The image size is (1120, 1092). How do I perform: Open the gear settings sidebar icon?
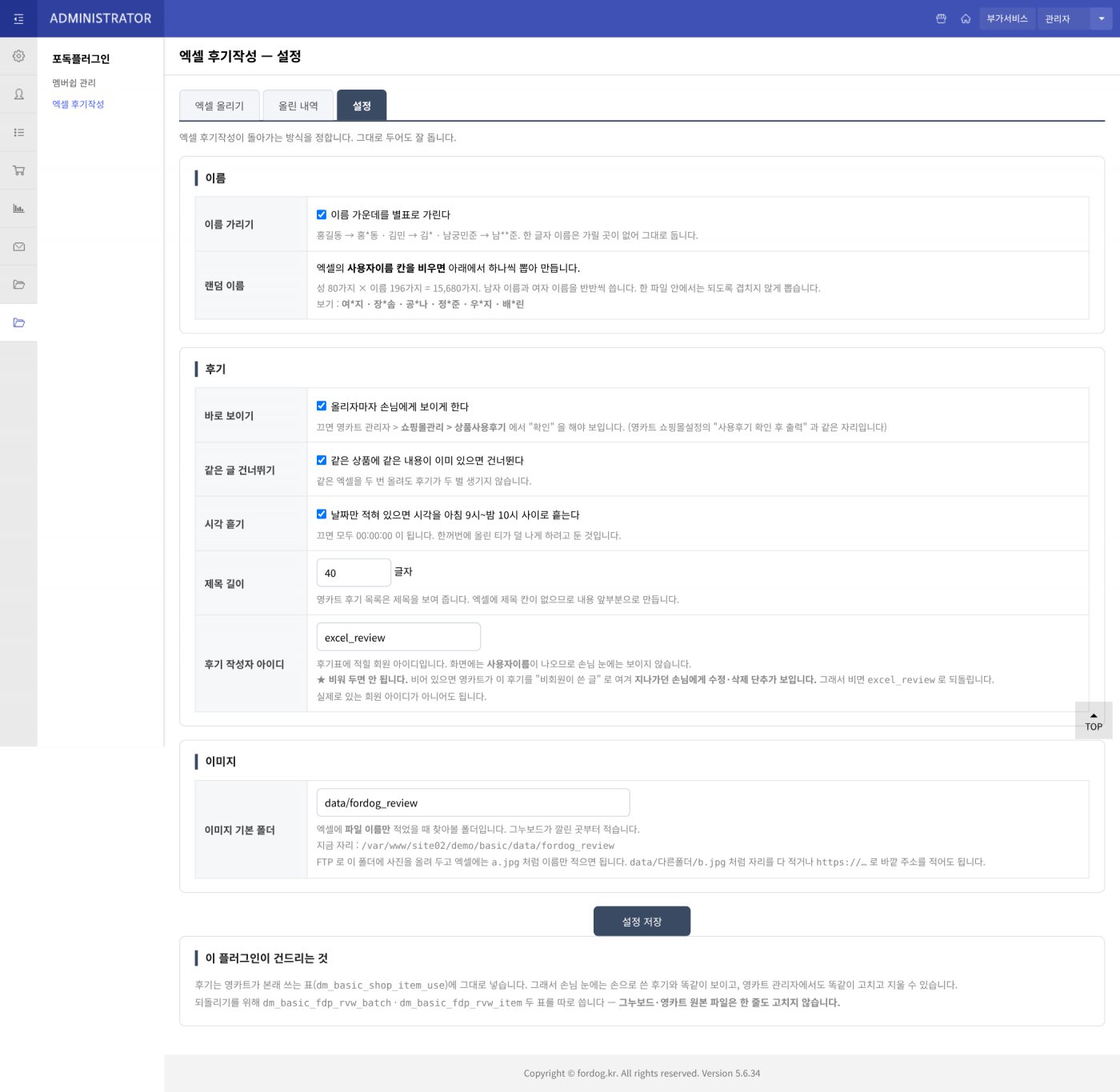click(x=18, y=56)
